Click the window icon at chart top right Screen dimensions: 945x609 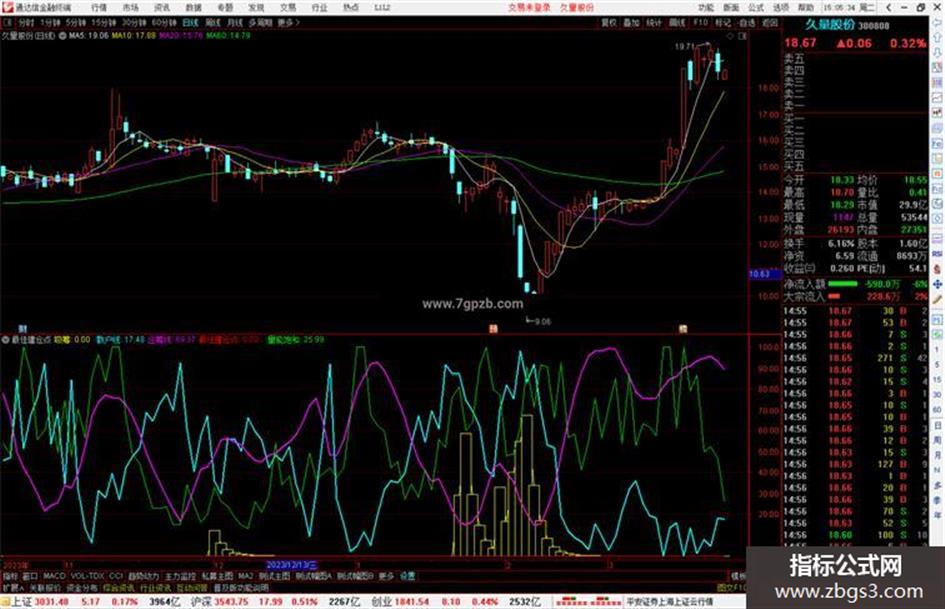[x=742, y=36]
